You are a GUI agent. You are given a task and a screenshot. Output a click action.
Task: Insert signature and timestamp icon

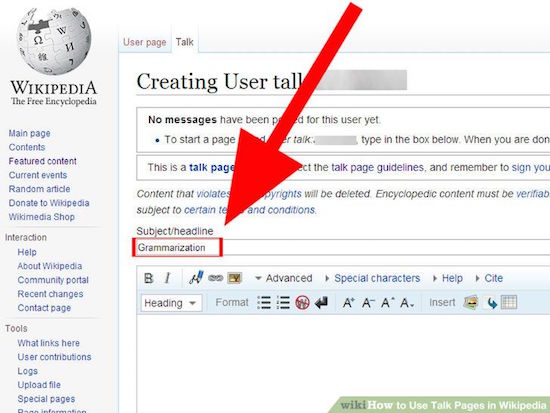point(196,277)
